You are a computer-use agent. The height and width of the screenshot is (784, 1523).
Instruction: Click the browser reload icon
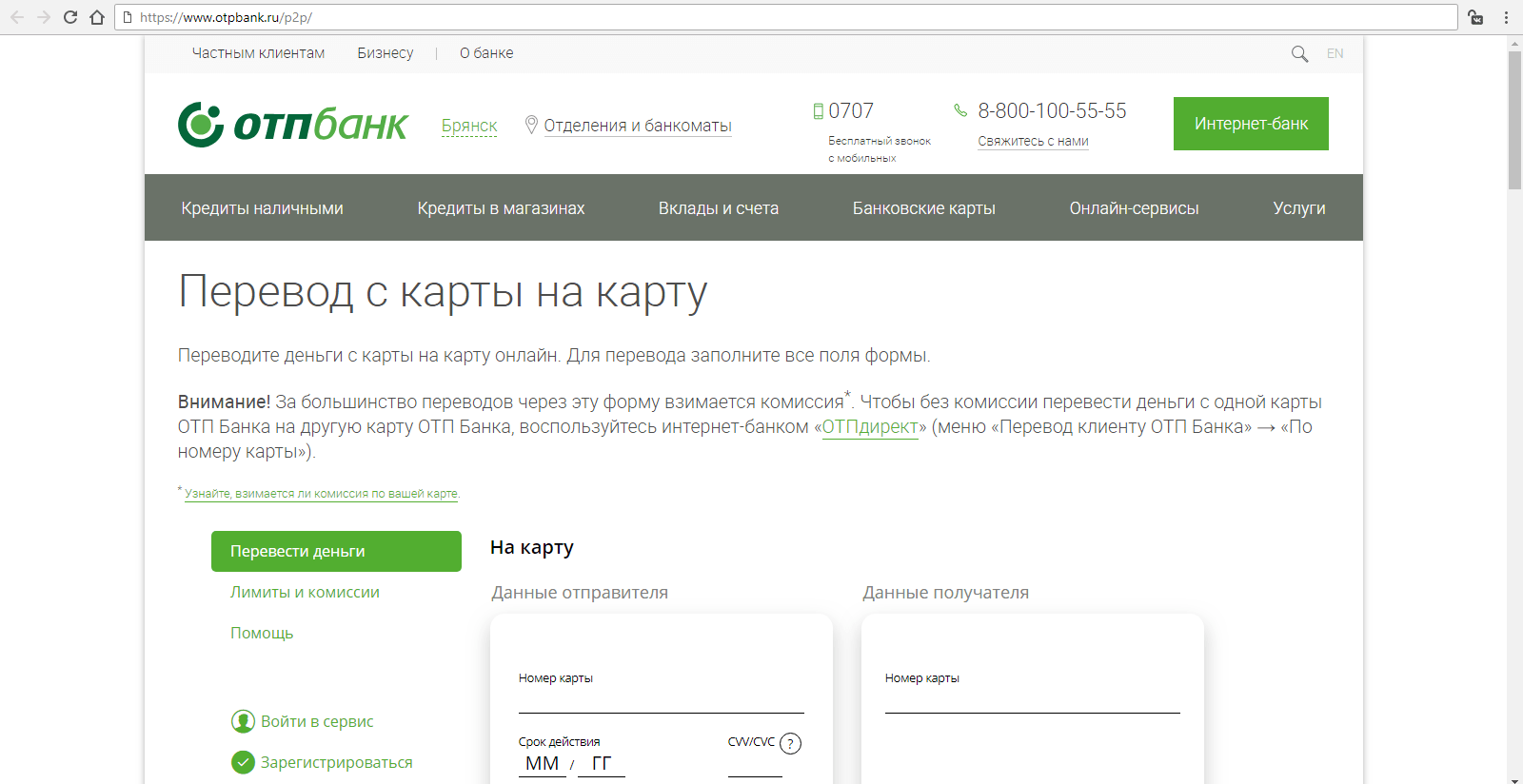70,17
